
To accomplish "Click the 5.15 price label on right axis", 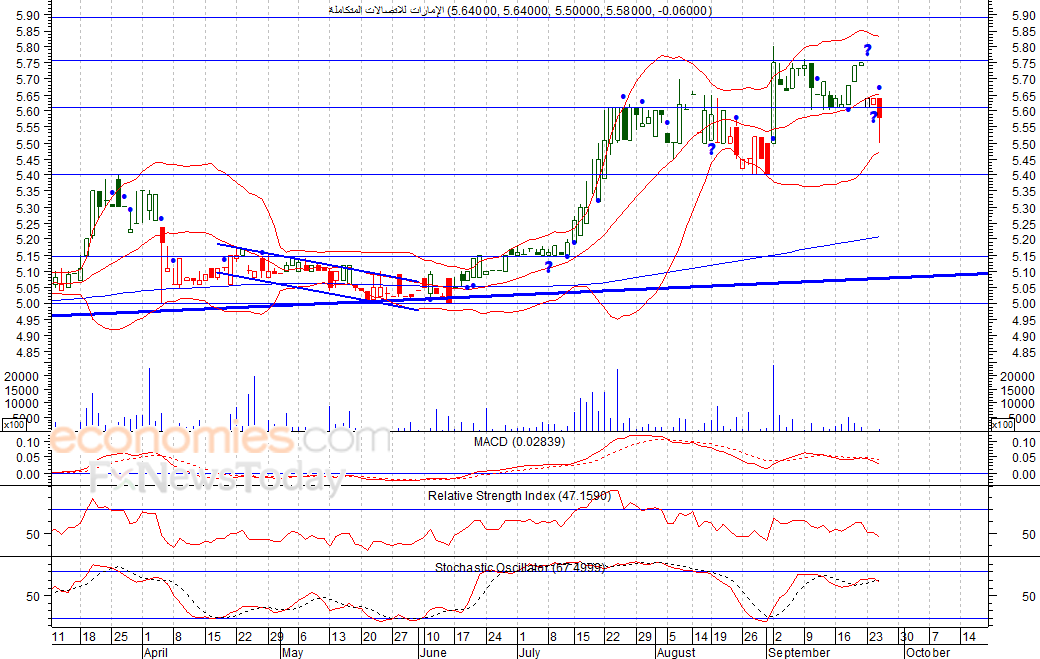I will (x=1024, y=256).
